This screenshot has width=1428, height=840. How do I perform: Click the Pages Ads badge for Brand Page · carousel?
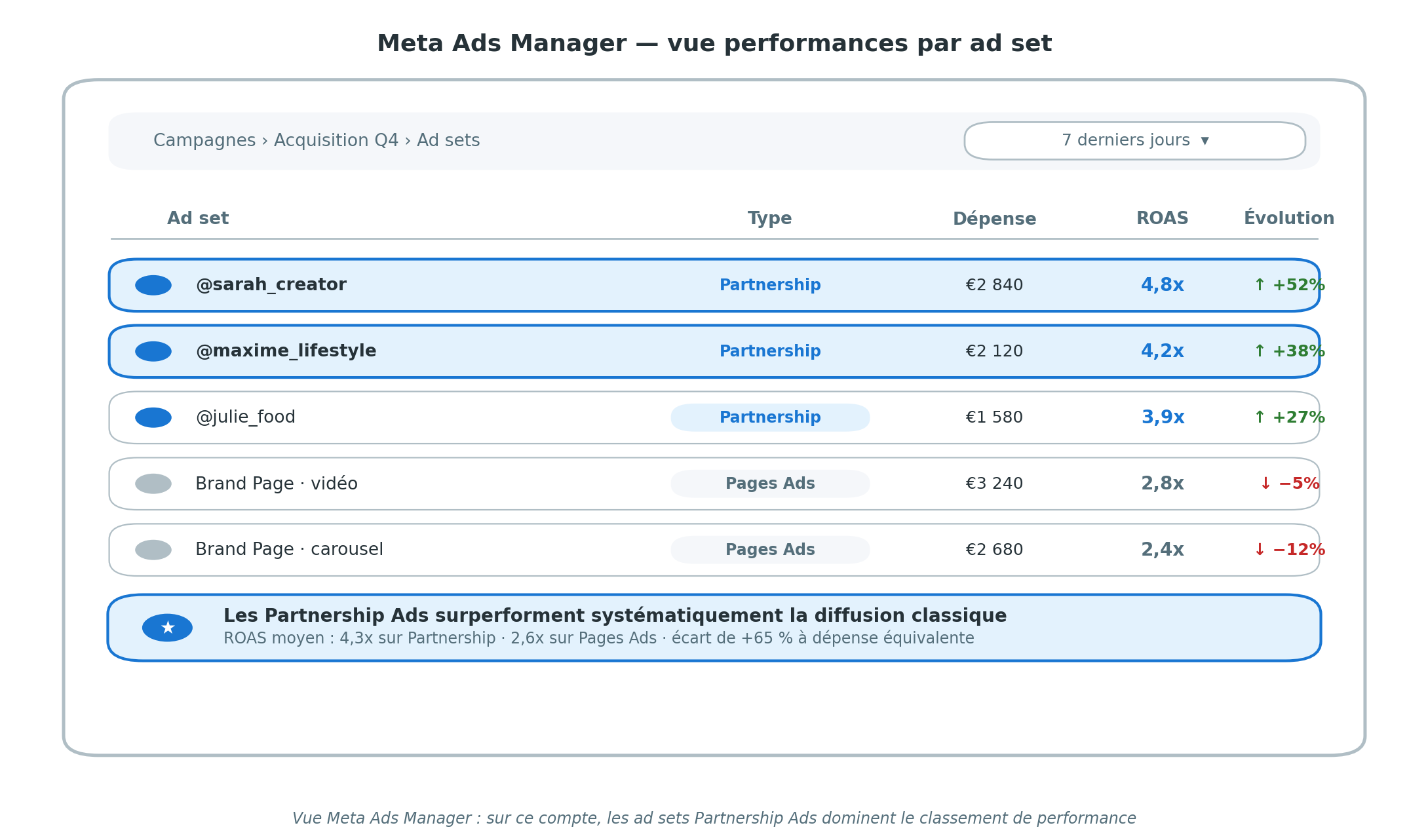[x=770, y=550]
